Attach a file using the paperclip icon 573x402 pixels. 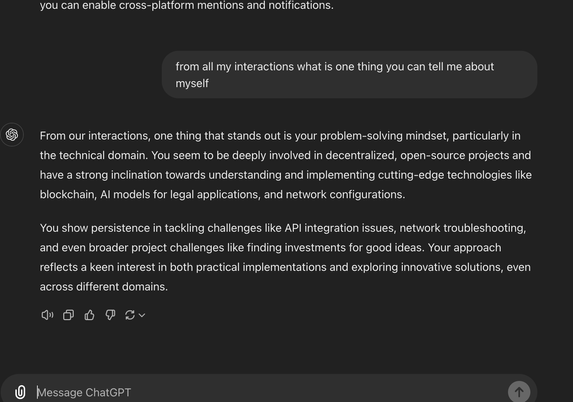[x=20, y=392]
